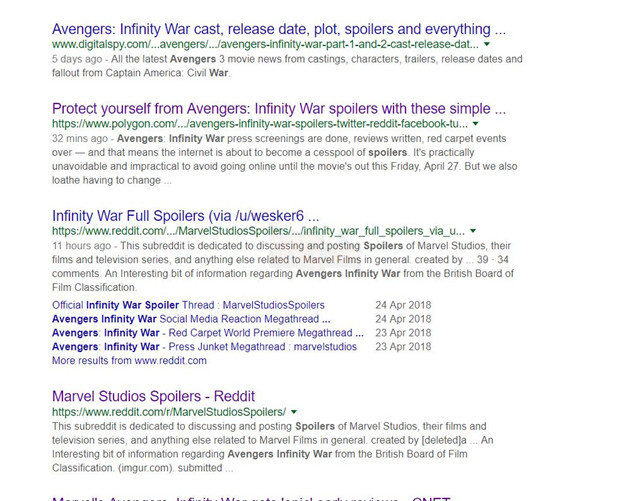Click the '5 days ago' timestamp in Digital Spy snippet
Image resolution: width=630 pixels, height=501 pixels.
(x=77, y=59)
